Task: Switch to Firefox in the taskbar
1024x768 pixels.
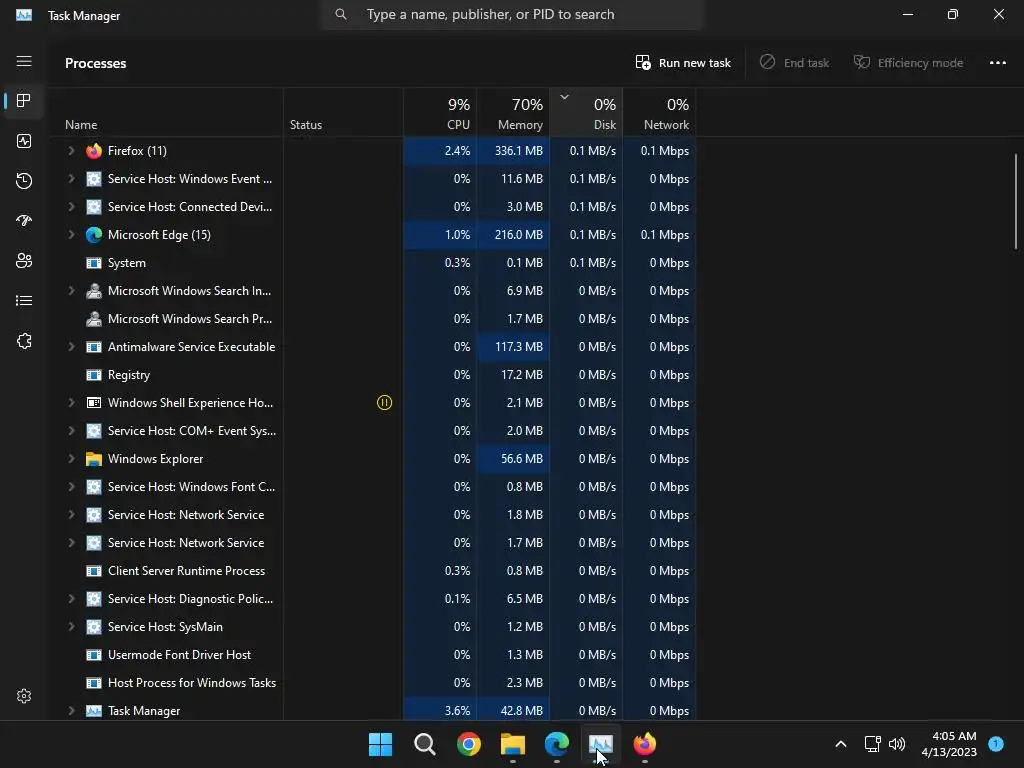Action: (x=645, y=744)
